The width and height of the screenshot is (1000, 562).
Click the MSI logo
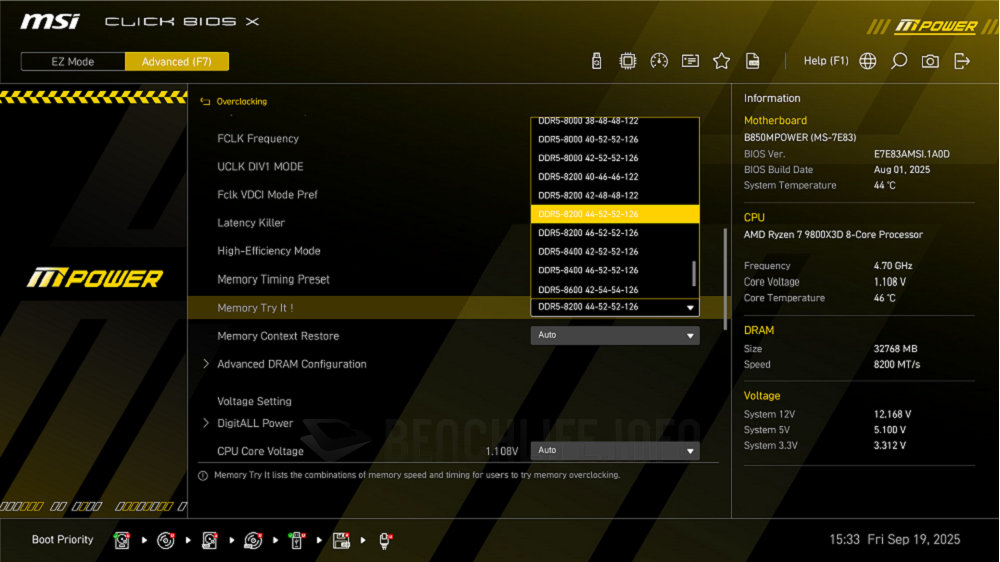tap(50, 22)
